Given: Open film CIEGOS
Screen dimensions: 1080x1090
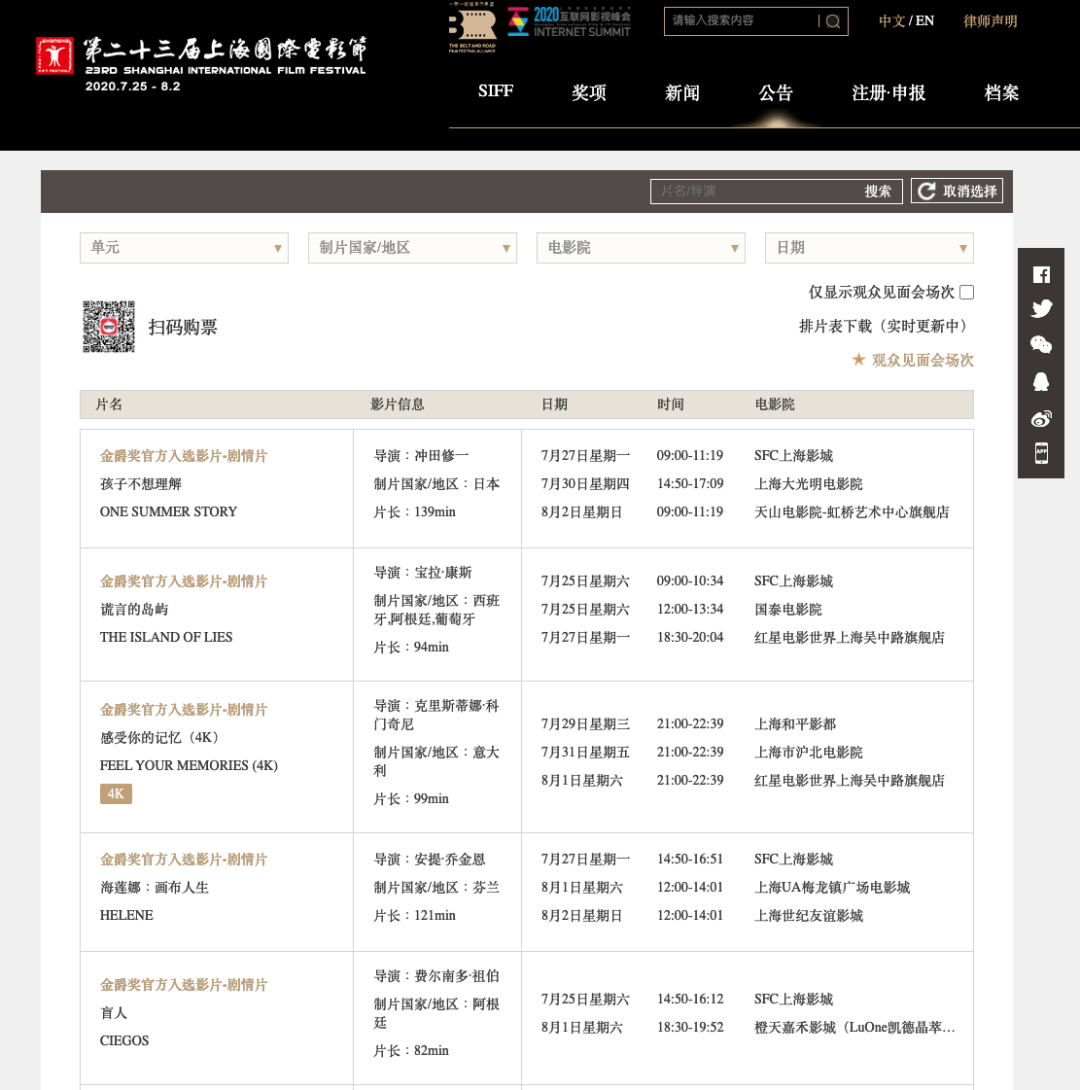Looking at the screenshot, I should tap(124, 1041).
